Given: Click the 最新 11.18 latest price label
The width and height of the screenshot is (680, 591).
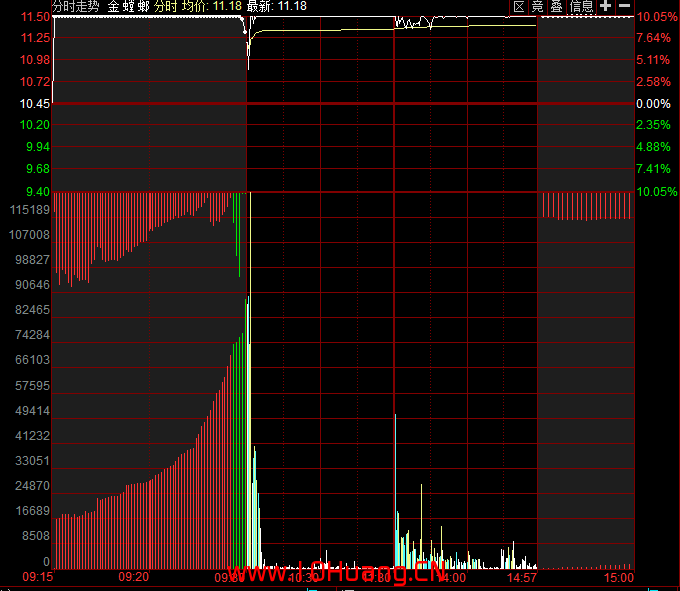Looking at the screenshot, I should (277, 6).
